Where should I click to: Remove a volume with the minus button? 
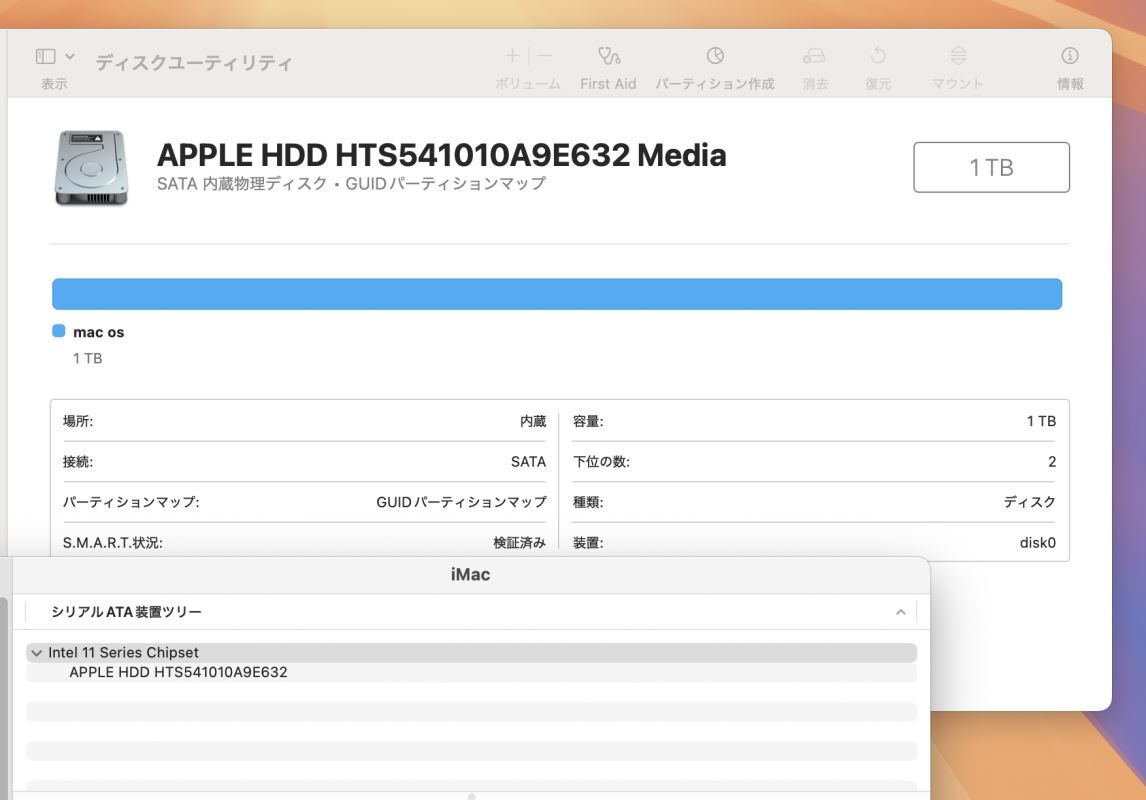pos(545,56)
